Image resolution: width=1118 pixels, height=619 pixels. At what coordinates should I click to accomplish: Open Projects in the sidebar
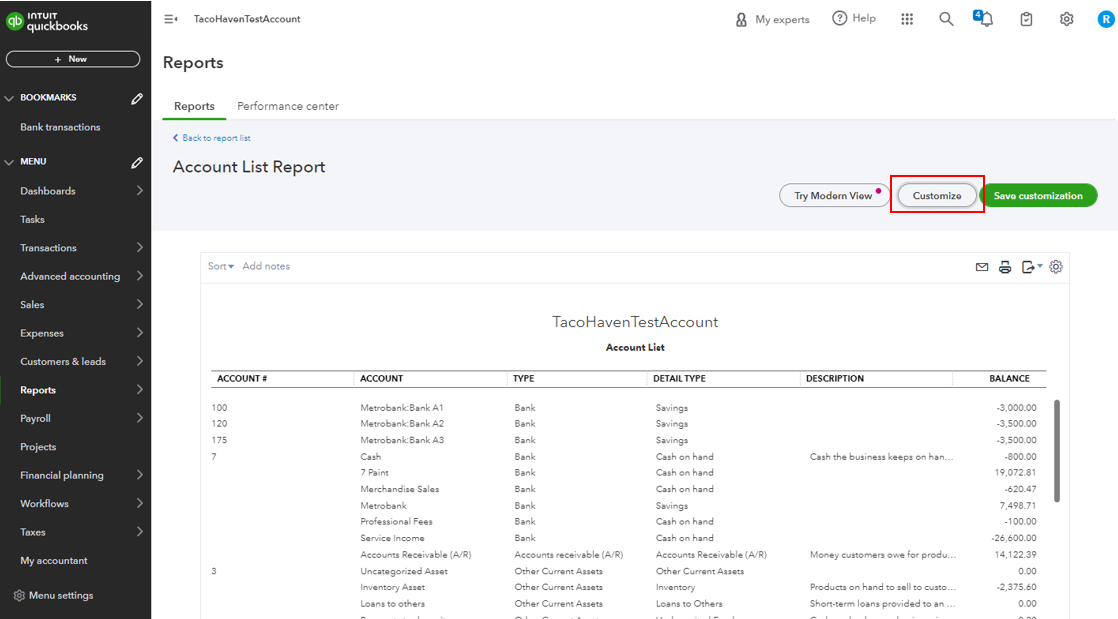pyautogui.click(x=38, y=447)
